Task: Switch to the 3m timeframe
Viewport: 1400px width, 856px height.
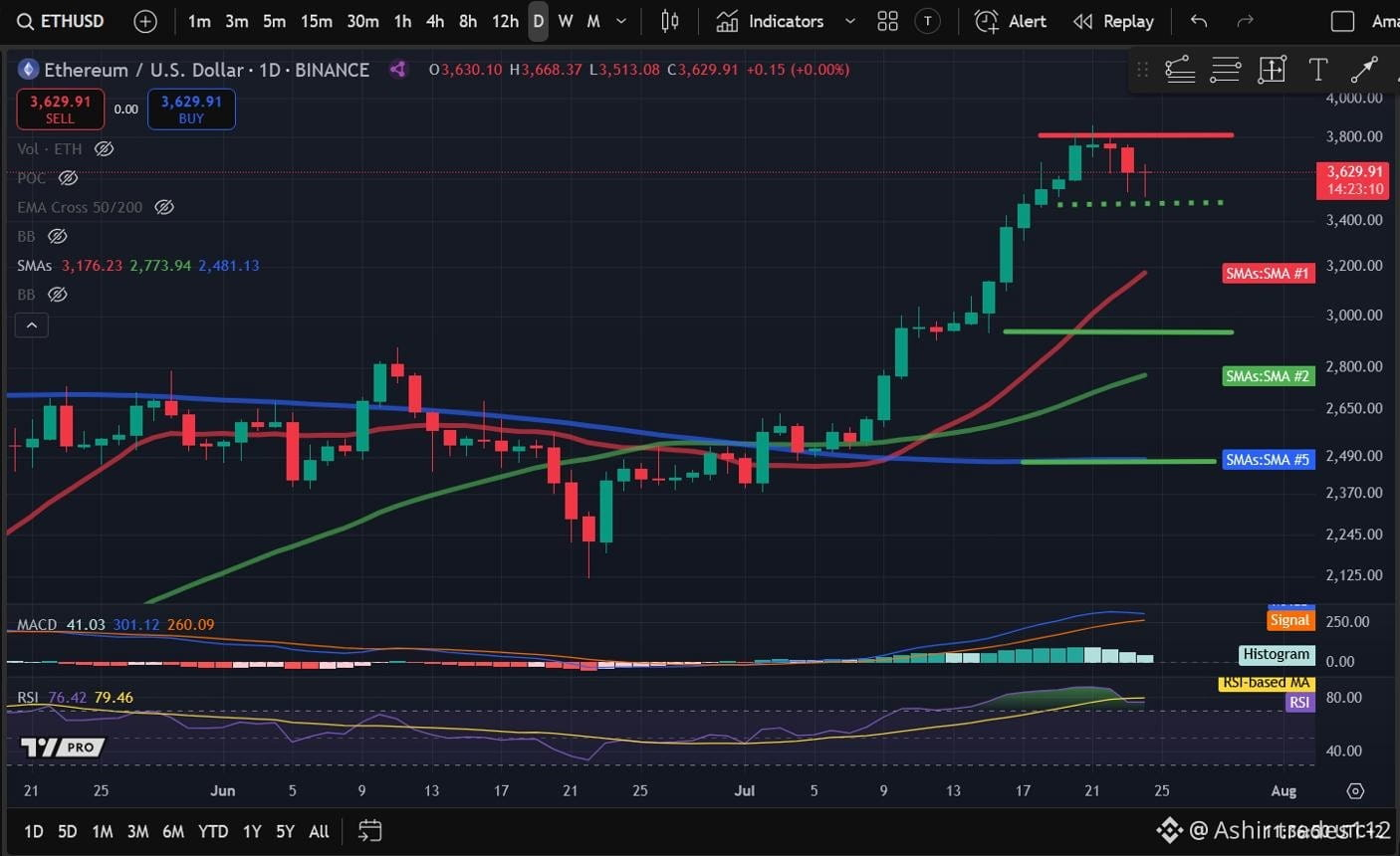Action: 236,21
